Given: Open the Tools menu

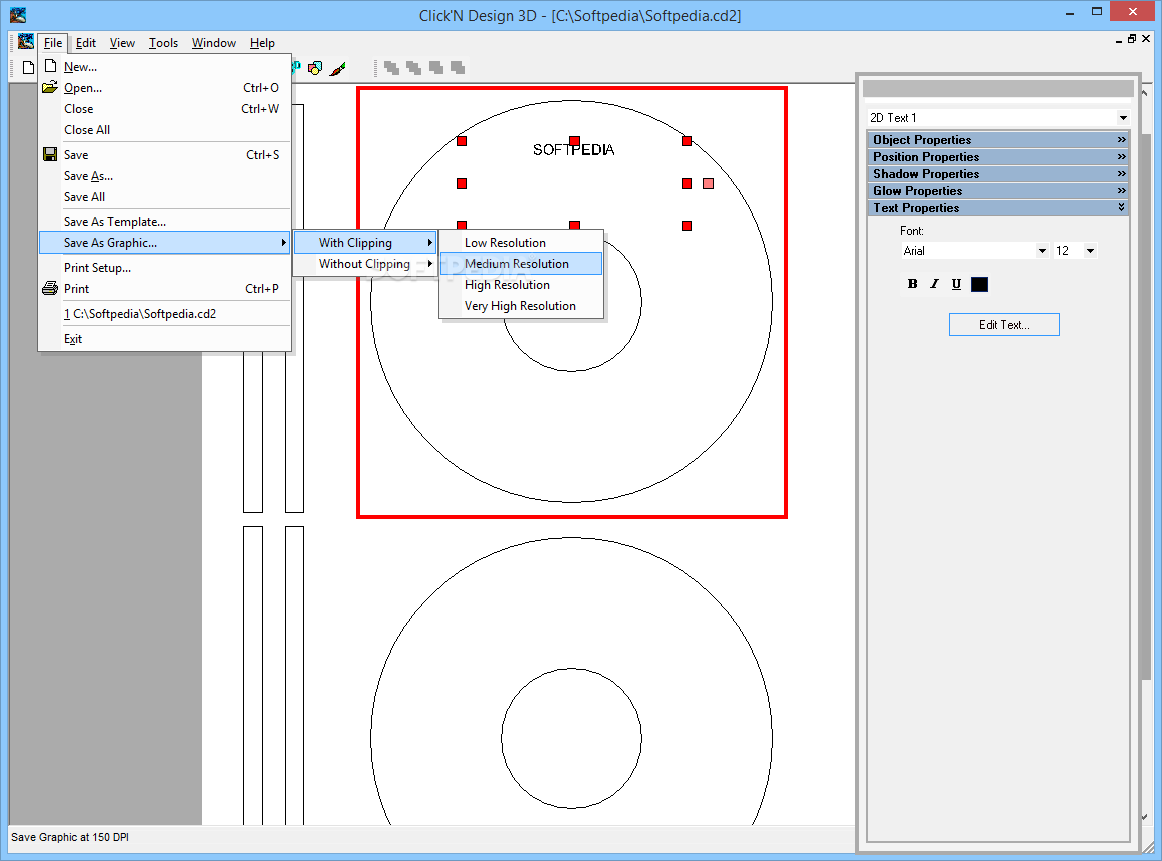Looking at the screenshot, I should [x=163, y=43].
